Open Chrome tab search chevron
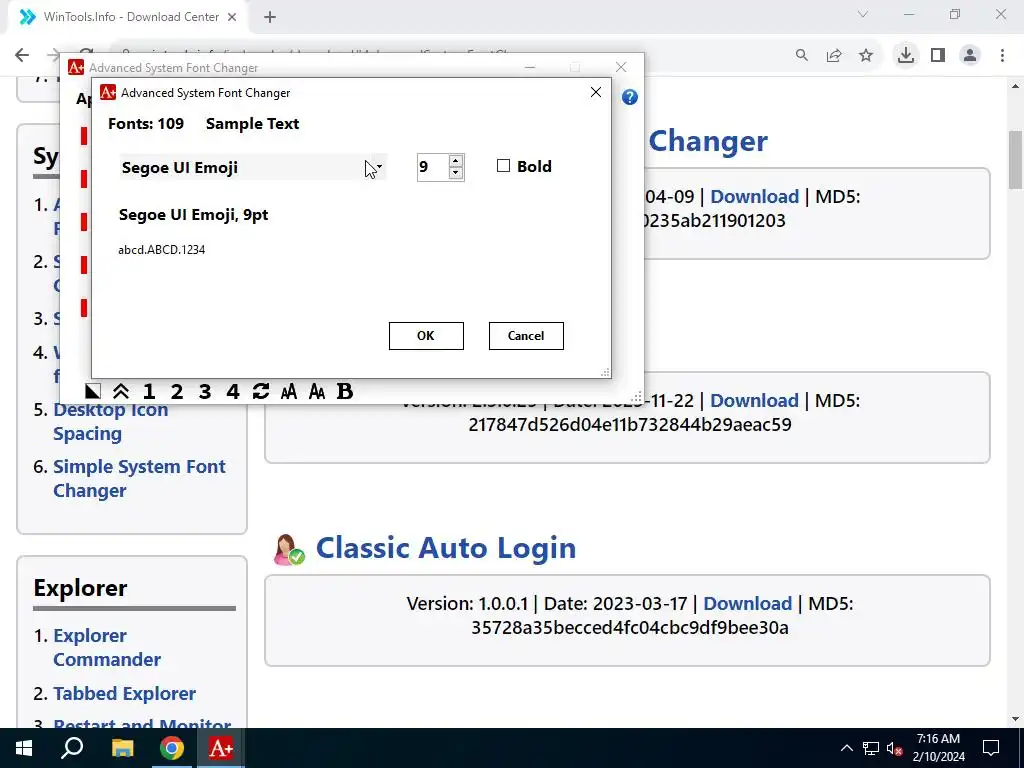This screenshot has width=1024, height=768. tap(863, 14)
